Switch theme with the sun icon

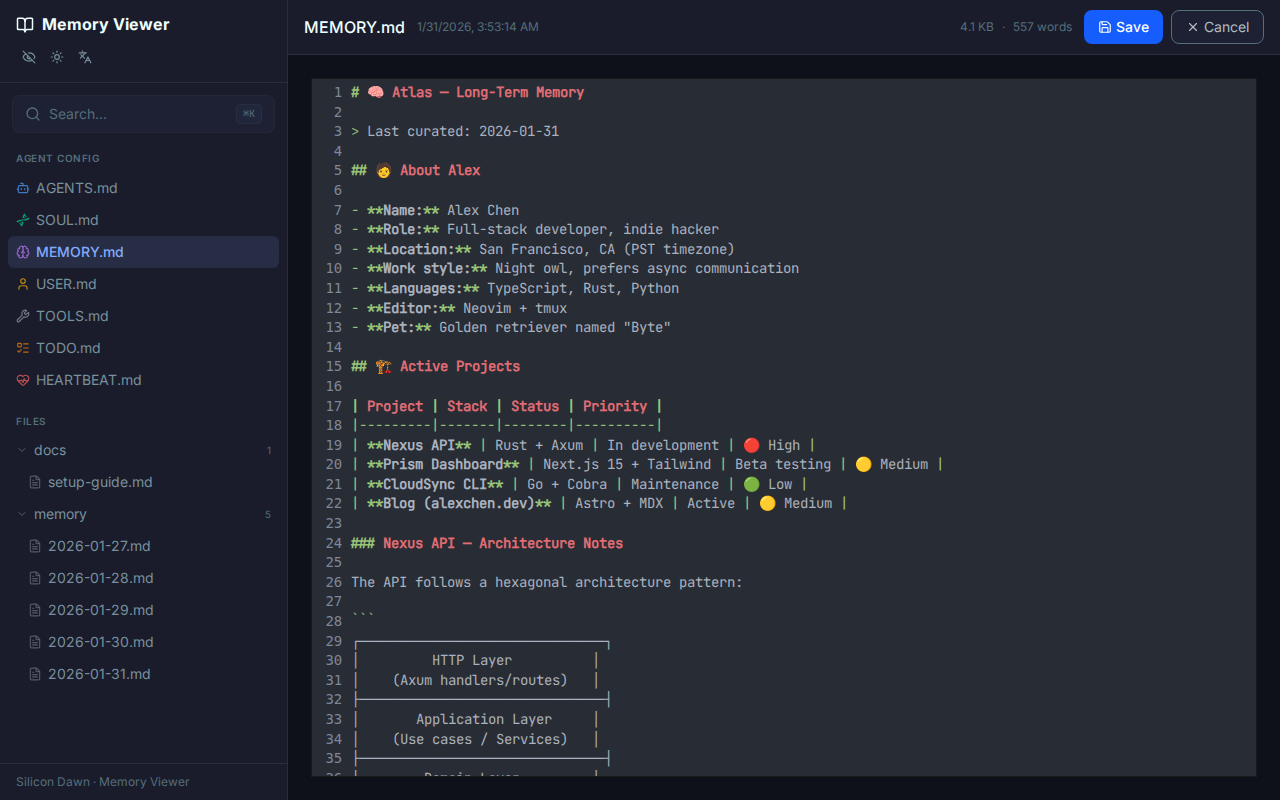[x=57, y=57]
